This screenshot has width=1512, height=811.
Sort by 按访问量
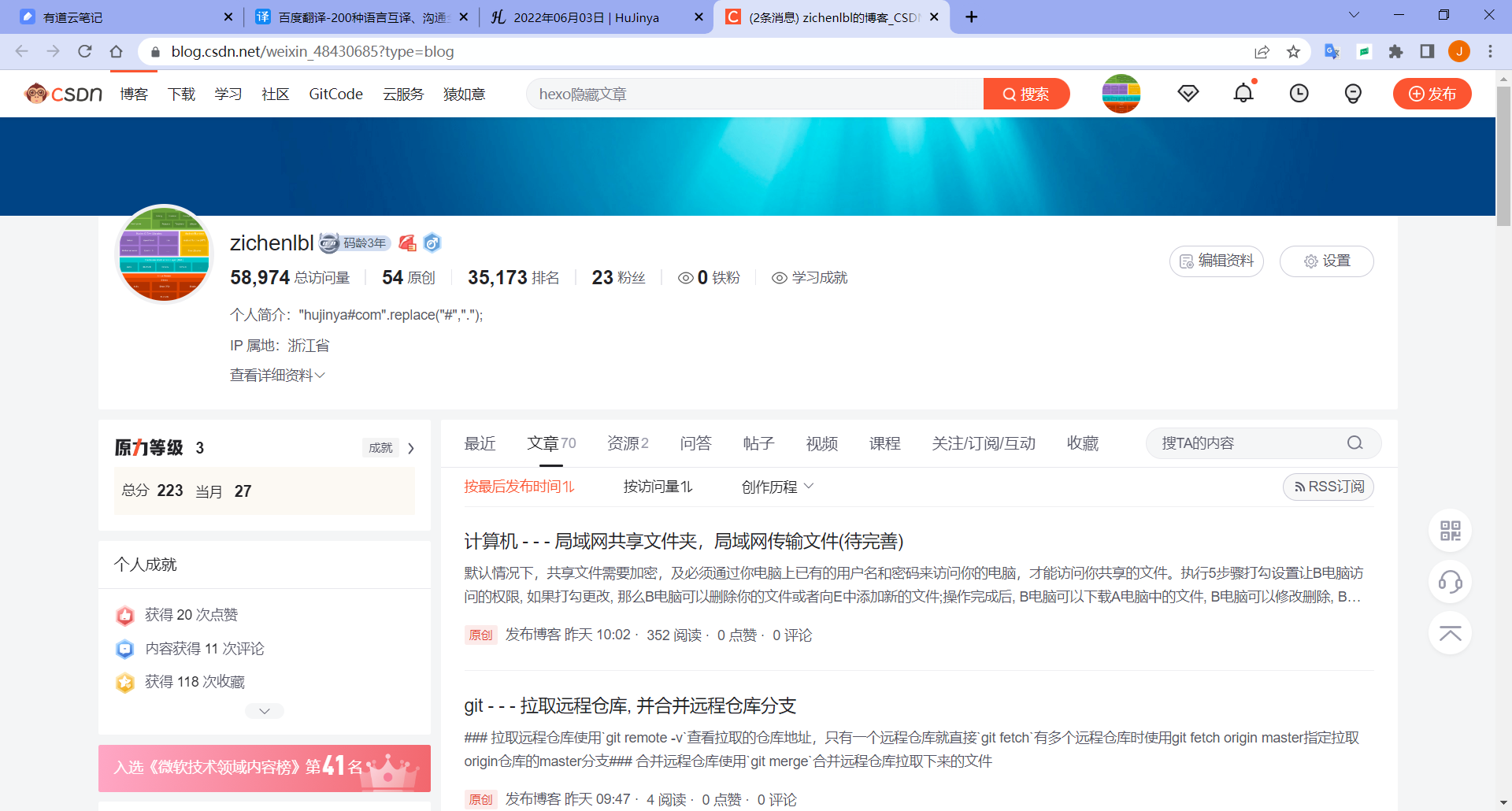[658, 487]
